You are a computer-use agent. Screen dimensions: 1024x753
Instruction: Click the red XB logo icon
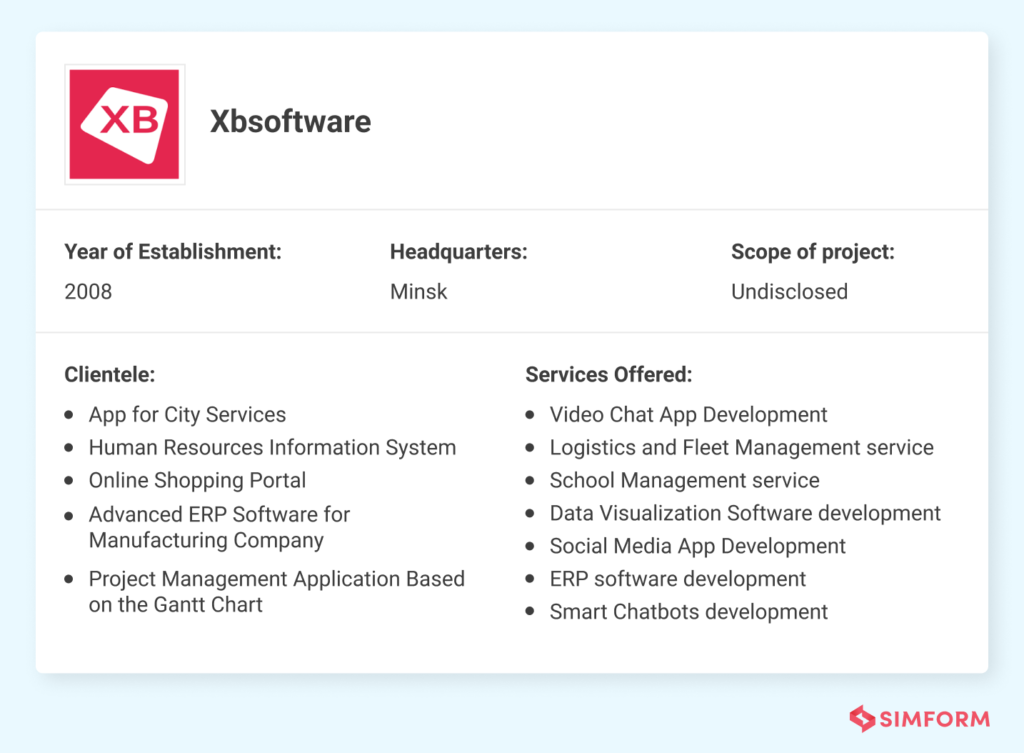[x=124, y=124]
